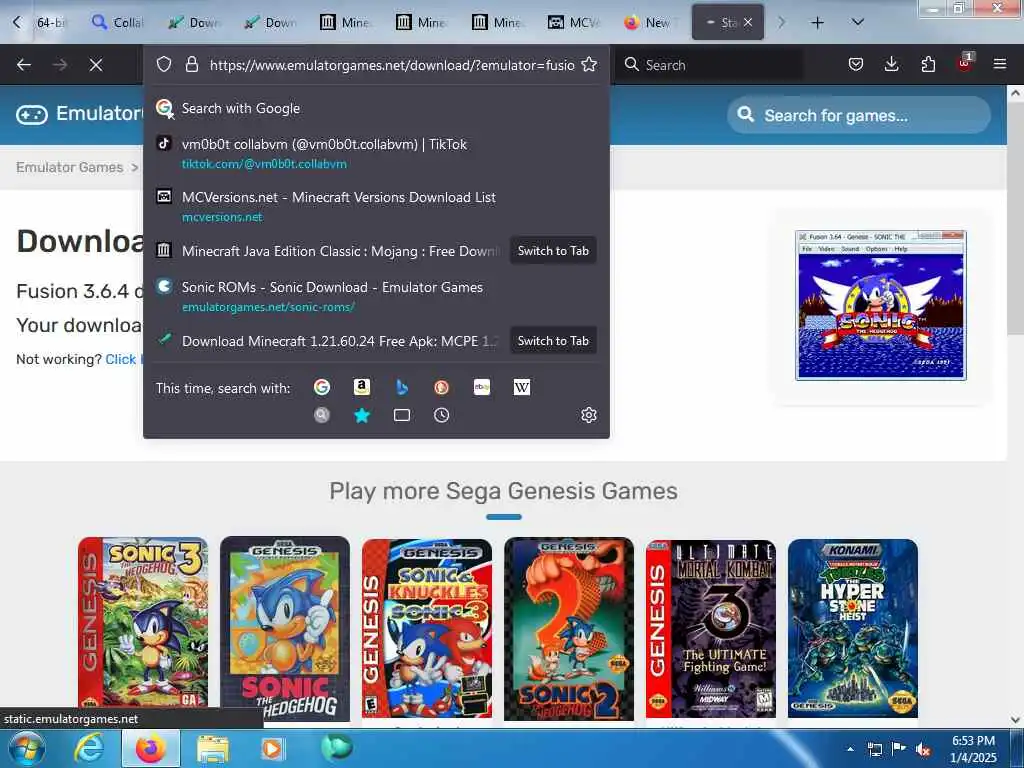Switch to the Collab tab
This screenshot has height=768, width=1024.
click(118, 22)
